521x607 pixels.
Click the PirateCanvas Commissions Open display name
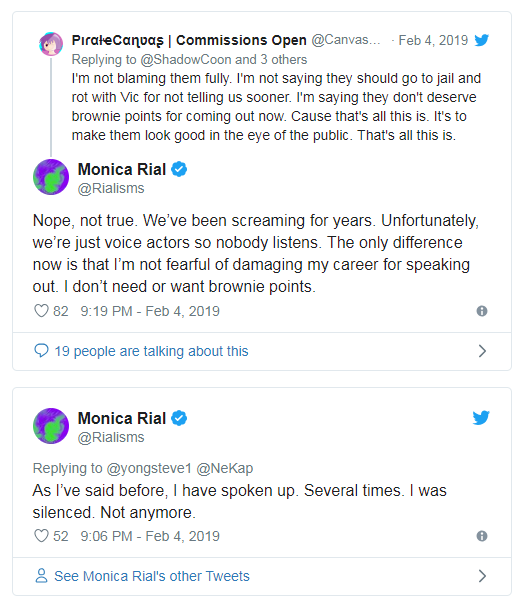(x=189, y=40)
